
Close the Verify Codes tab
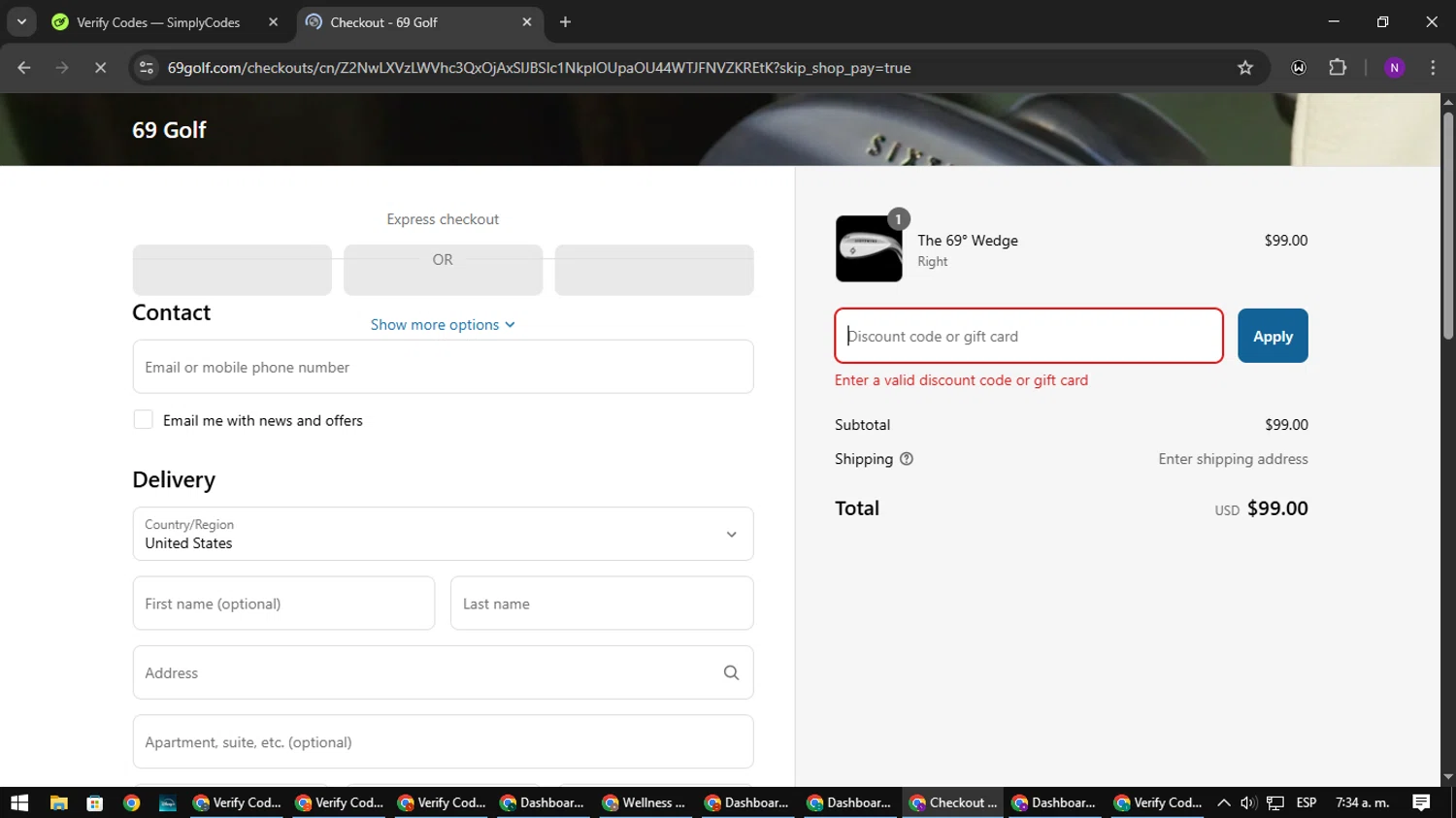click(273, 22)
